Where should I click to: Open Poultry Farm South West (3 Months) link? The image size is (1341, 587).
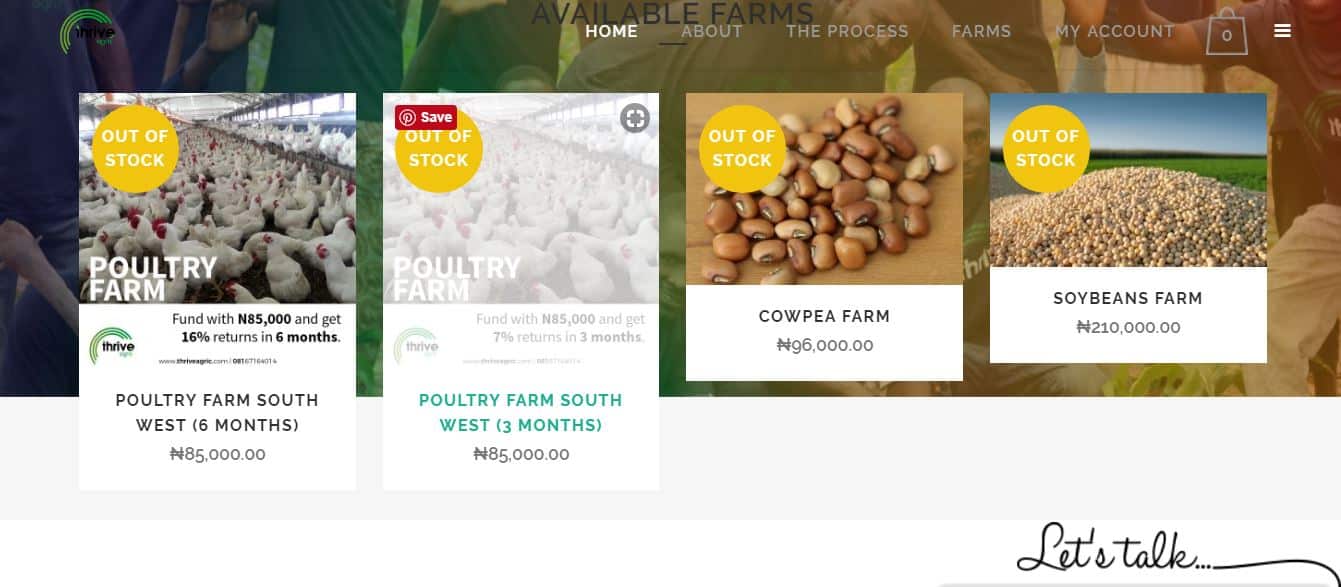[521, 413]
